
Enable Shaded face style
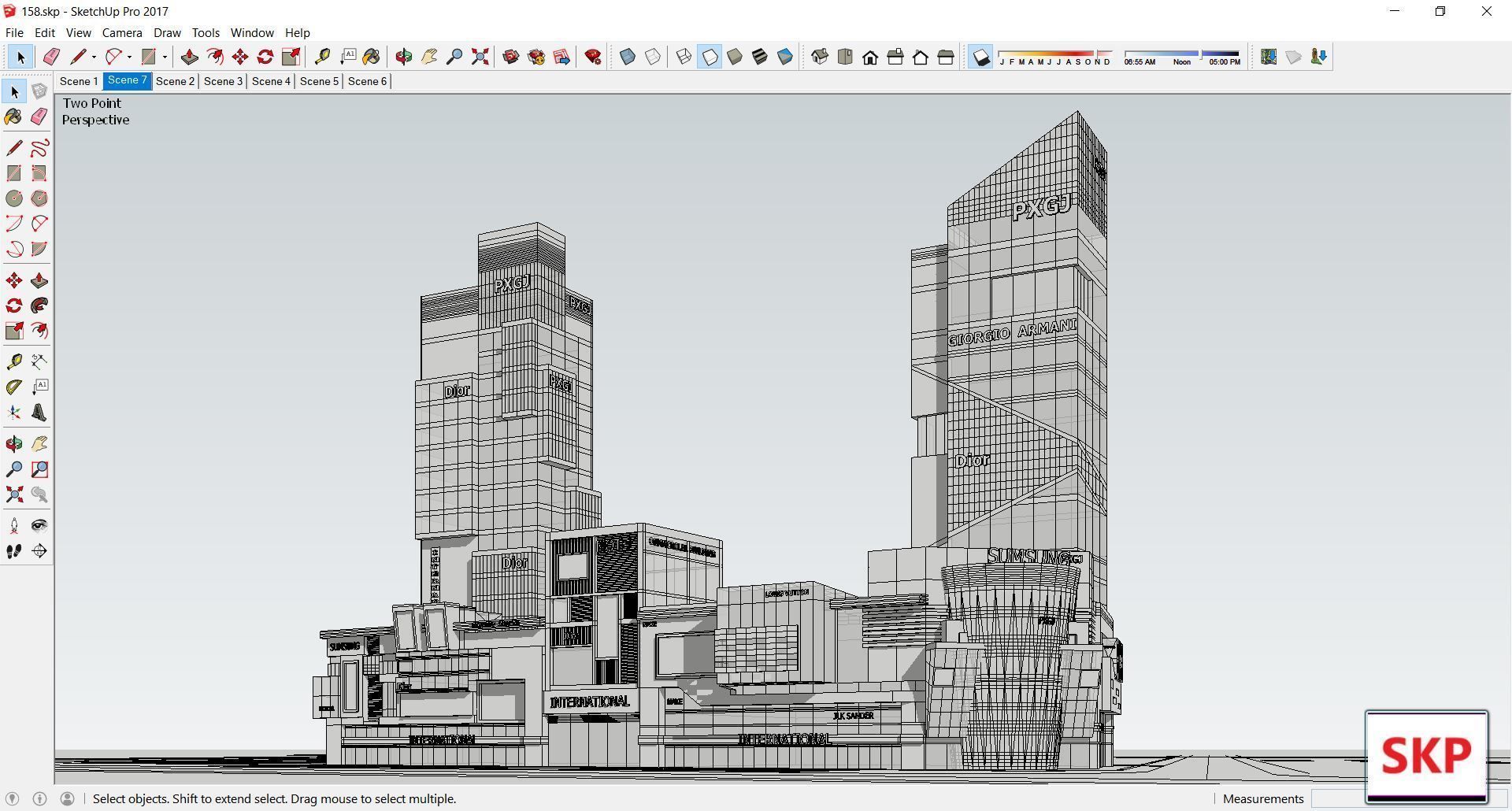point(735,57)
